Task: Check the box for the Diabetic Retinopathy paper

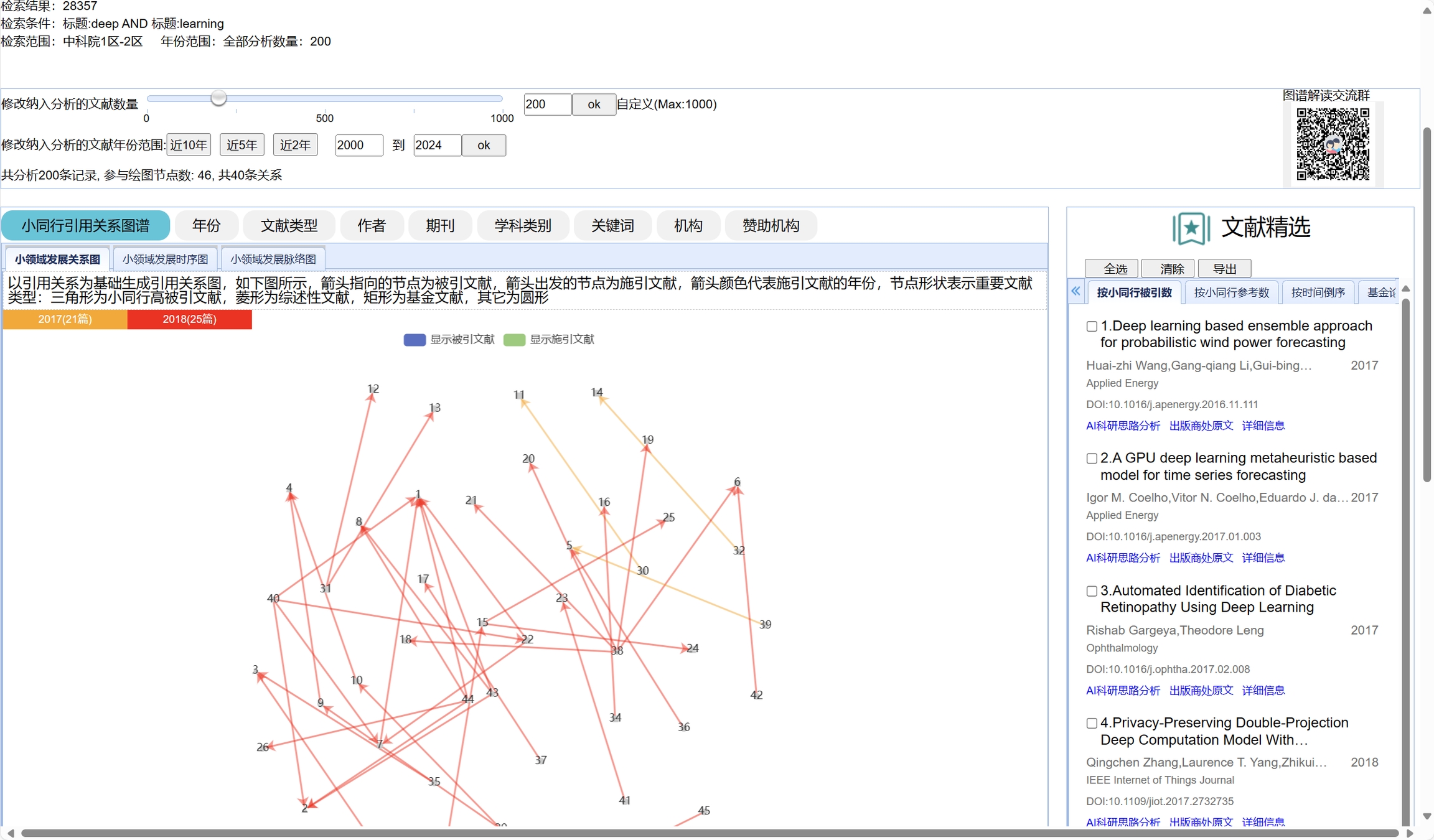Action: coord(1092,591)
